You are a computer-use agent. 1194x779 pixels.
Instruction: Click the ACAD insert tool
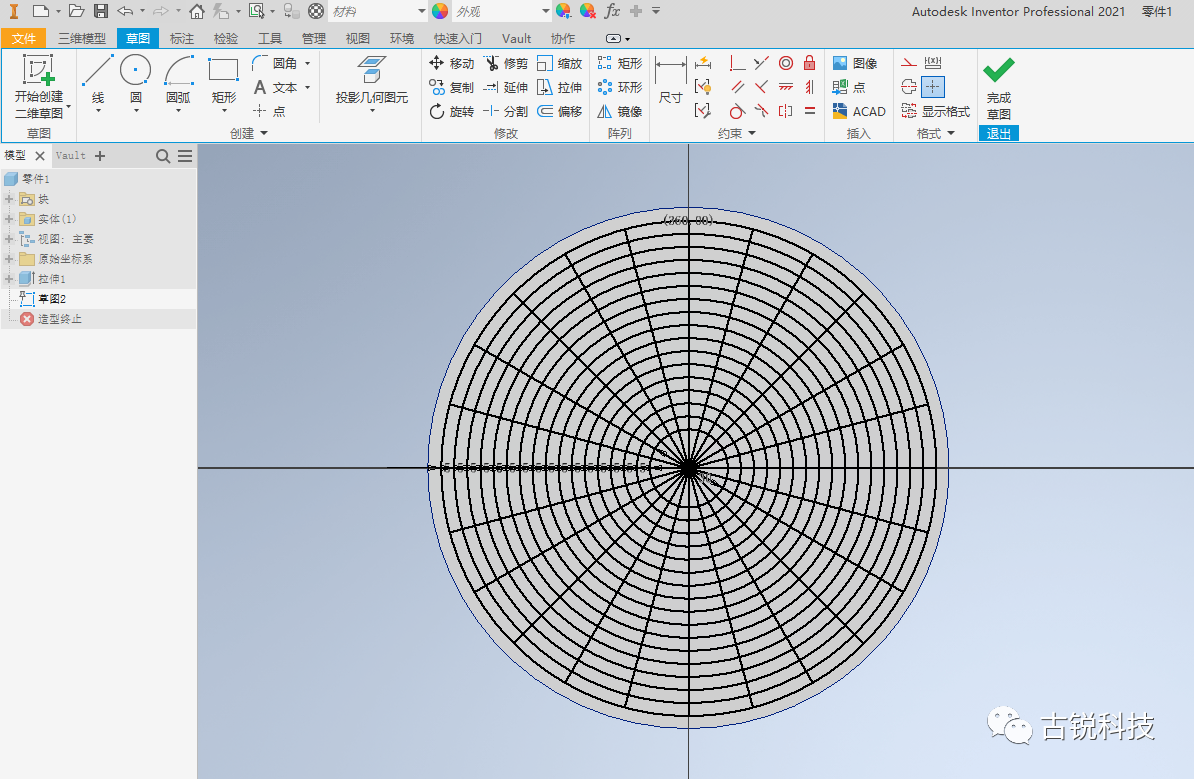tap(859, 111)
